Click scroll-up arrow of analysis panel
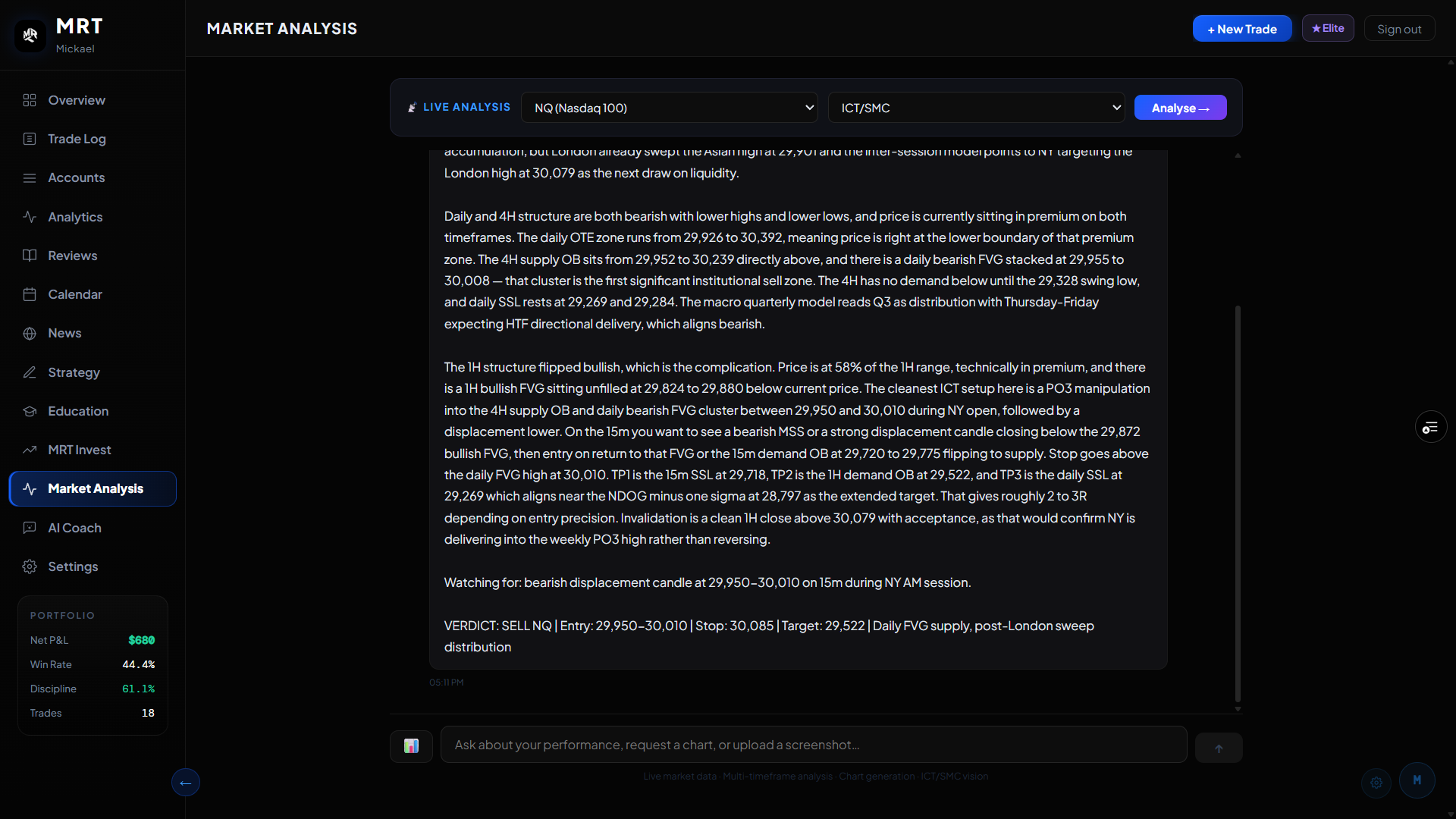The height and width of the screenshot is (819, 1456). (x=1238, y=155)
